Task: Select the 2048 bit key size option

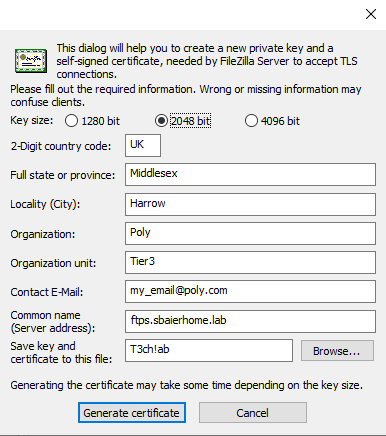Action: click(183, 121)
